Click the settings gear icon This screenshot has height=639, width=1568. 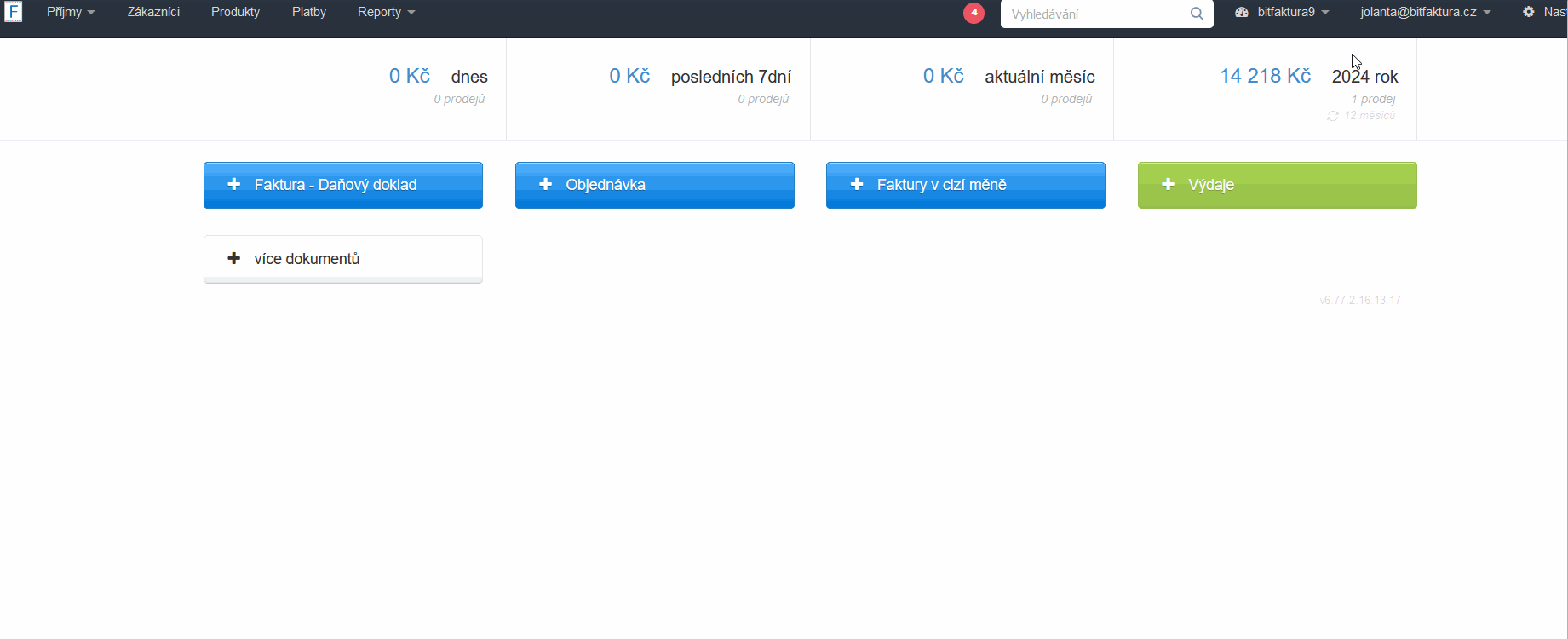click(1529, 12)
